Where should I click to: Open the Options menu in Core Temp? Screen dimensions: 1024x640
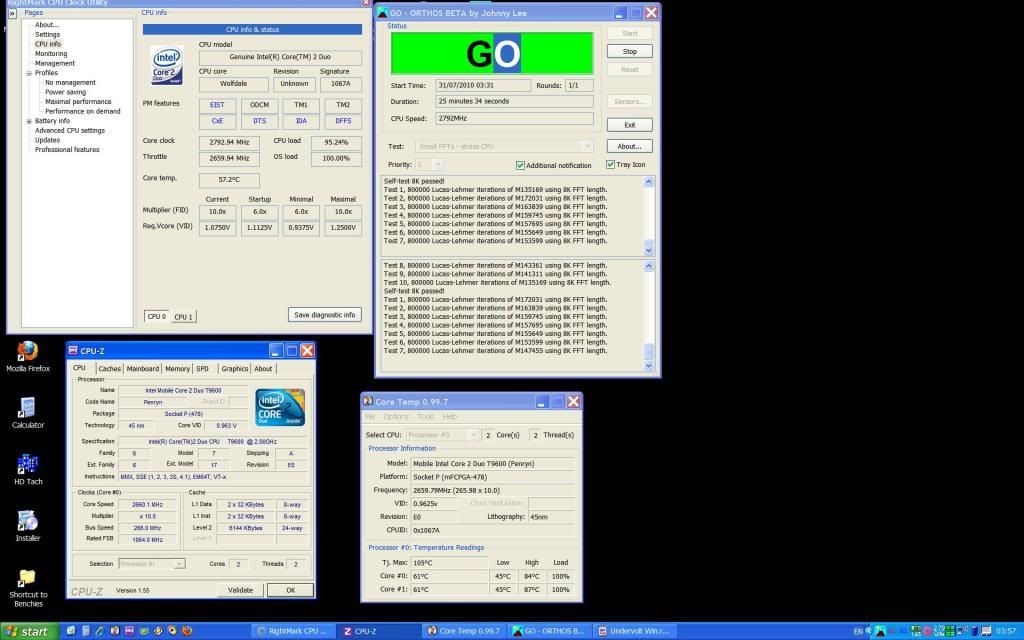click(396, 417)
